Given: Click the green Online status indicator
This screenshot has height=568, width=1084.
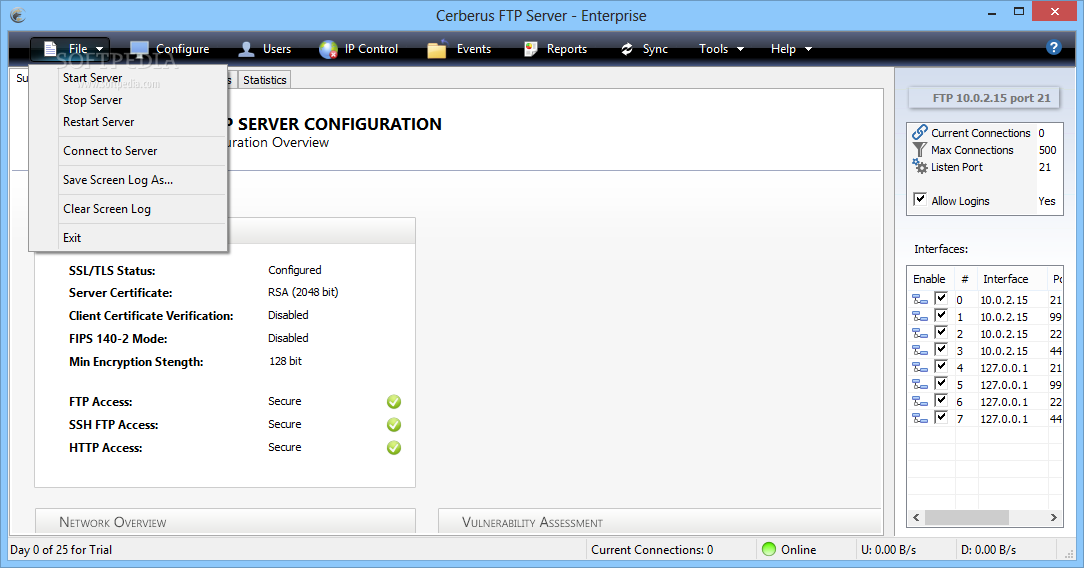Looking at the screenshot, I should (769, 549).
